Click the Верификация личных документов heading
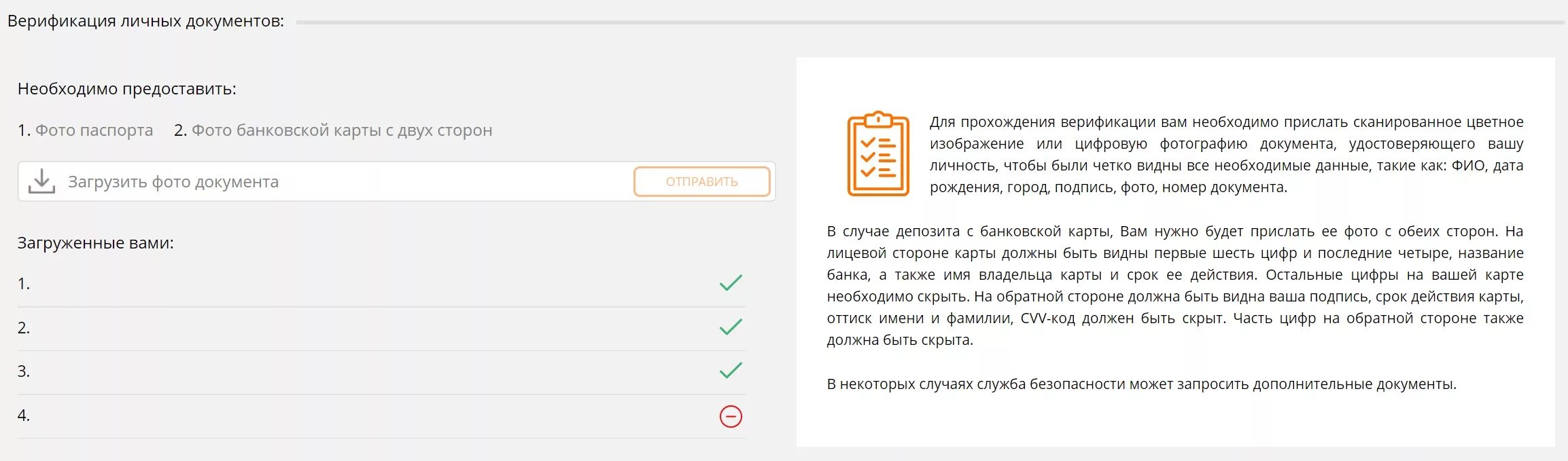Screen dimensions: 1568x461 coord(145,21)
